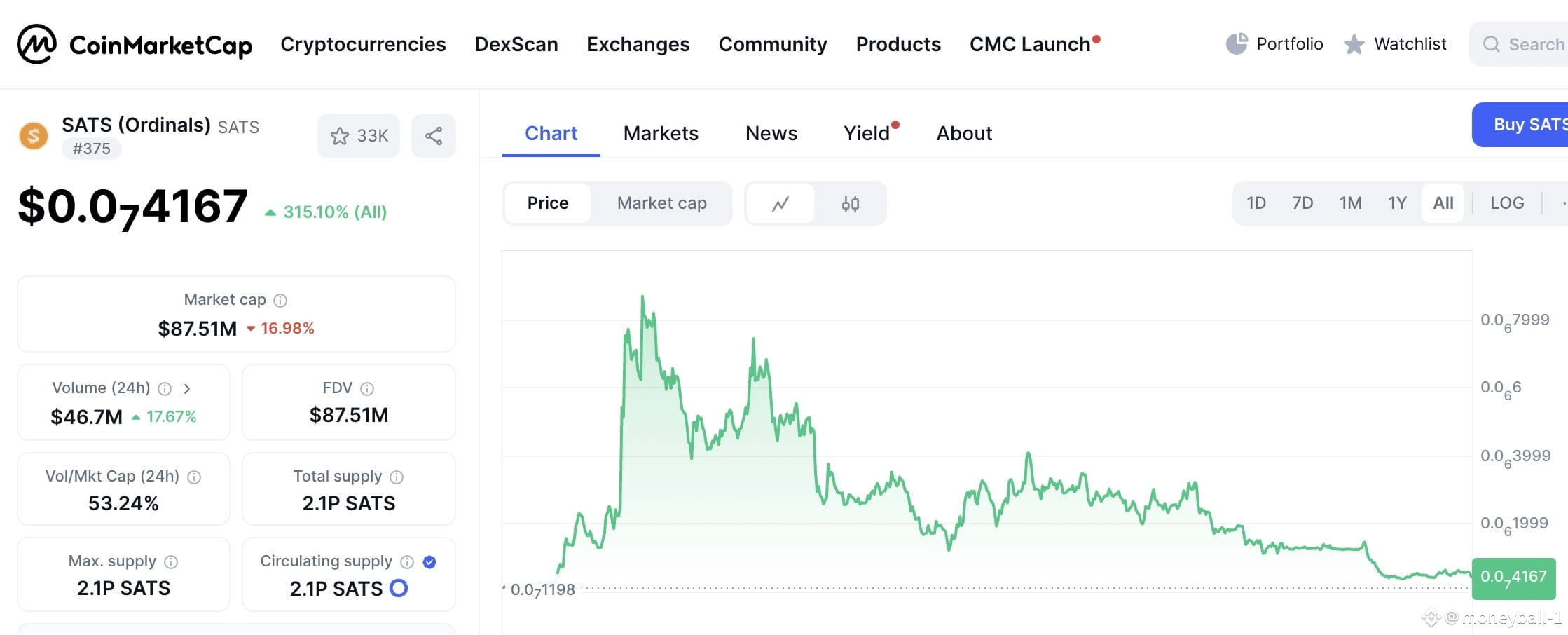Set chart range to 1D
The width and height of the screenshot is (1568, 635).
coord(1256,203)
